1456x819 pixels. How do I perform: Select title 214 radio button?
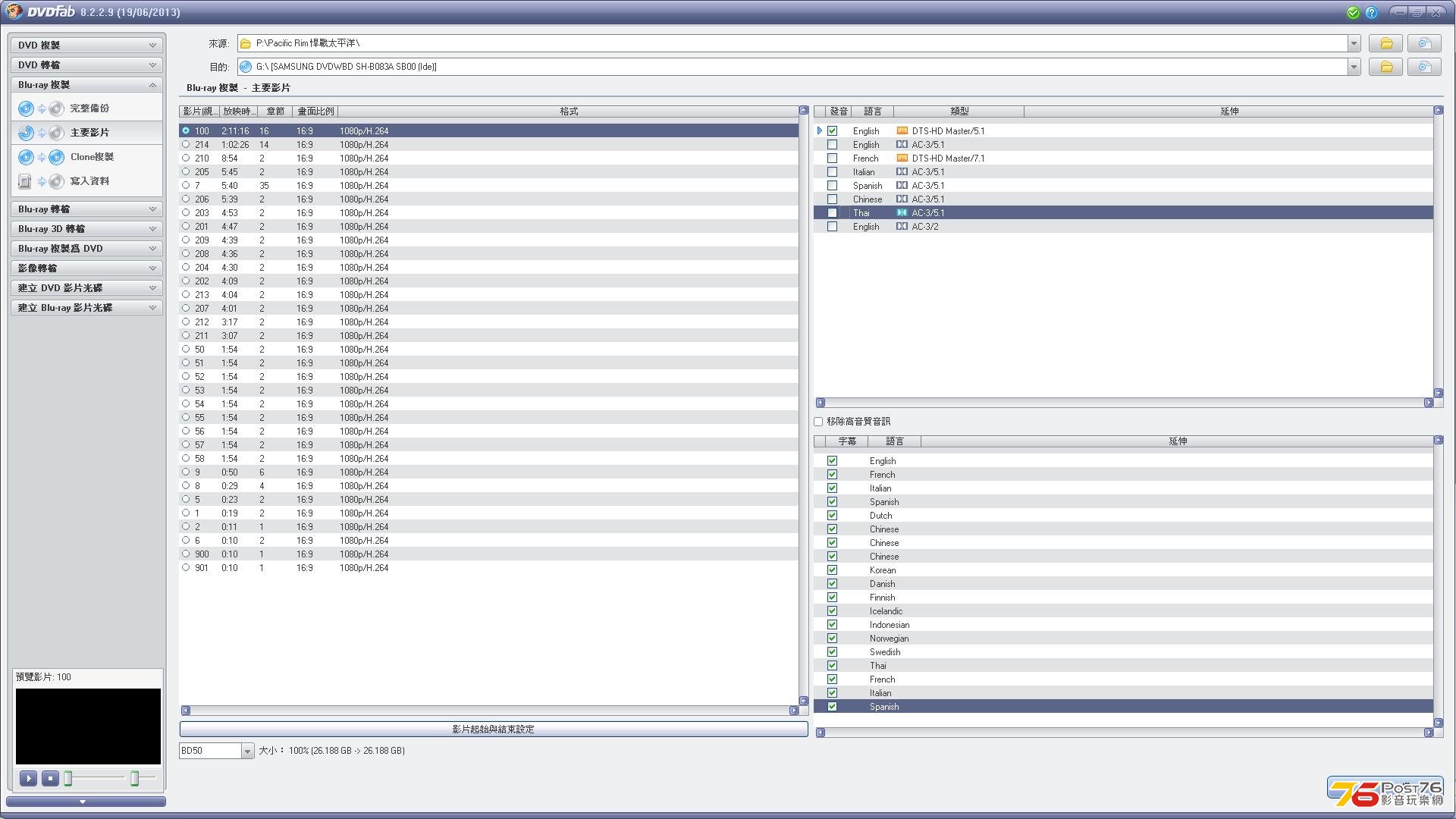185,144
